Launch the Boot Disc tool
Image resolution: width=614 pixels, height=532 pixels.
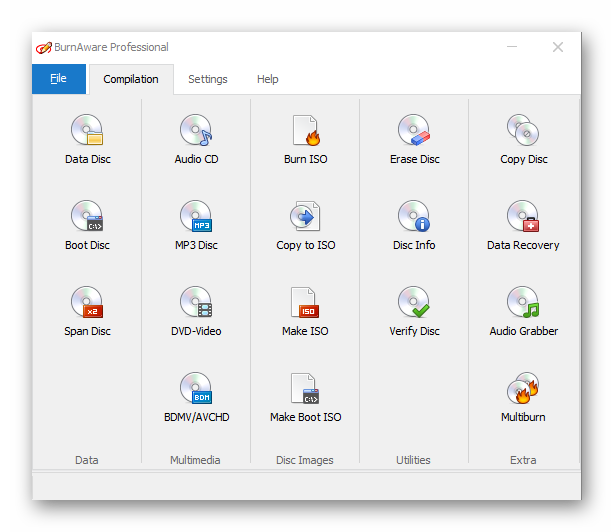coord(87,225)
